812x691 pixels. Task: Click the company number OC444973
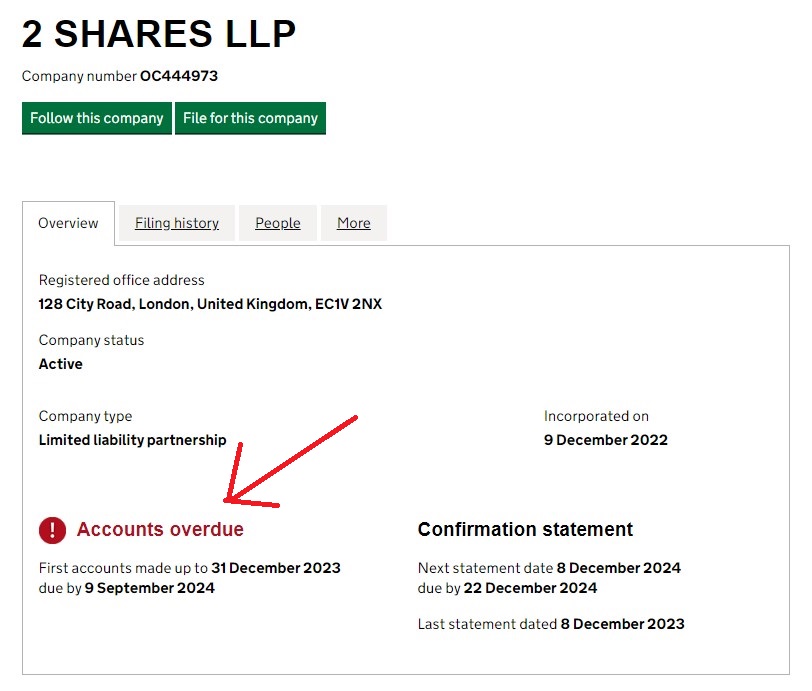coord(179,76)
